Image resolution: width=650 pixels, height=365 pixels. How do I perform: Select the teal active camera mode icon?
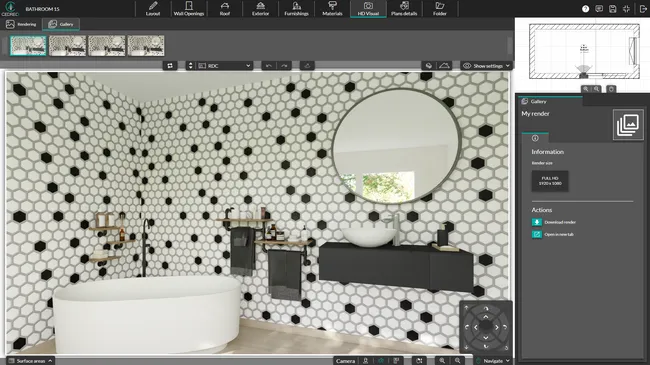click(381, 361)
